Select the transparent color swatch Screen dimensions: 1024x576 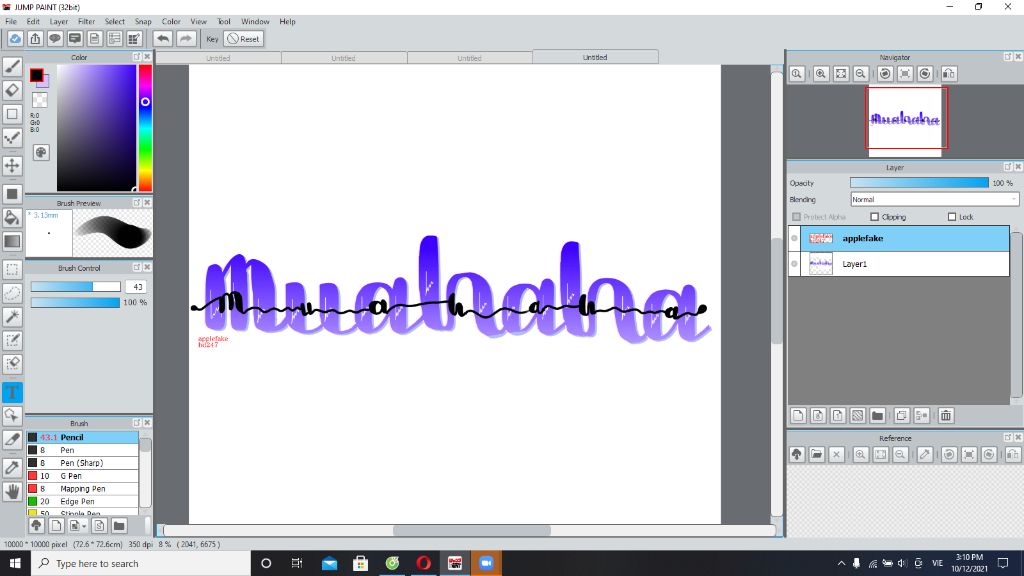click(x=40, y=100)
